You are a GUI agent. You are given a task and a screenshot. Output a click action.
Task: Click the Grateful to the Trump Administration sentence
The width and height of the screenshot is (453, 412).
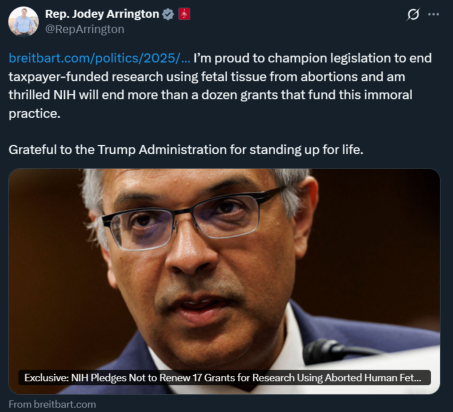(x=186, y=150)
